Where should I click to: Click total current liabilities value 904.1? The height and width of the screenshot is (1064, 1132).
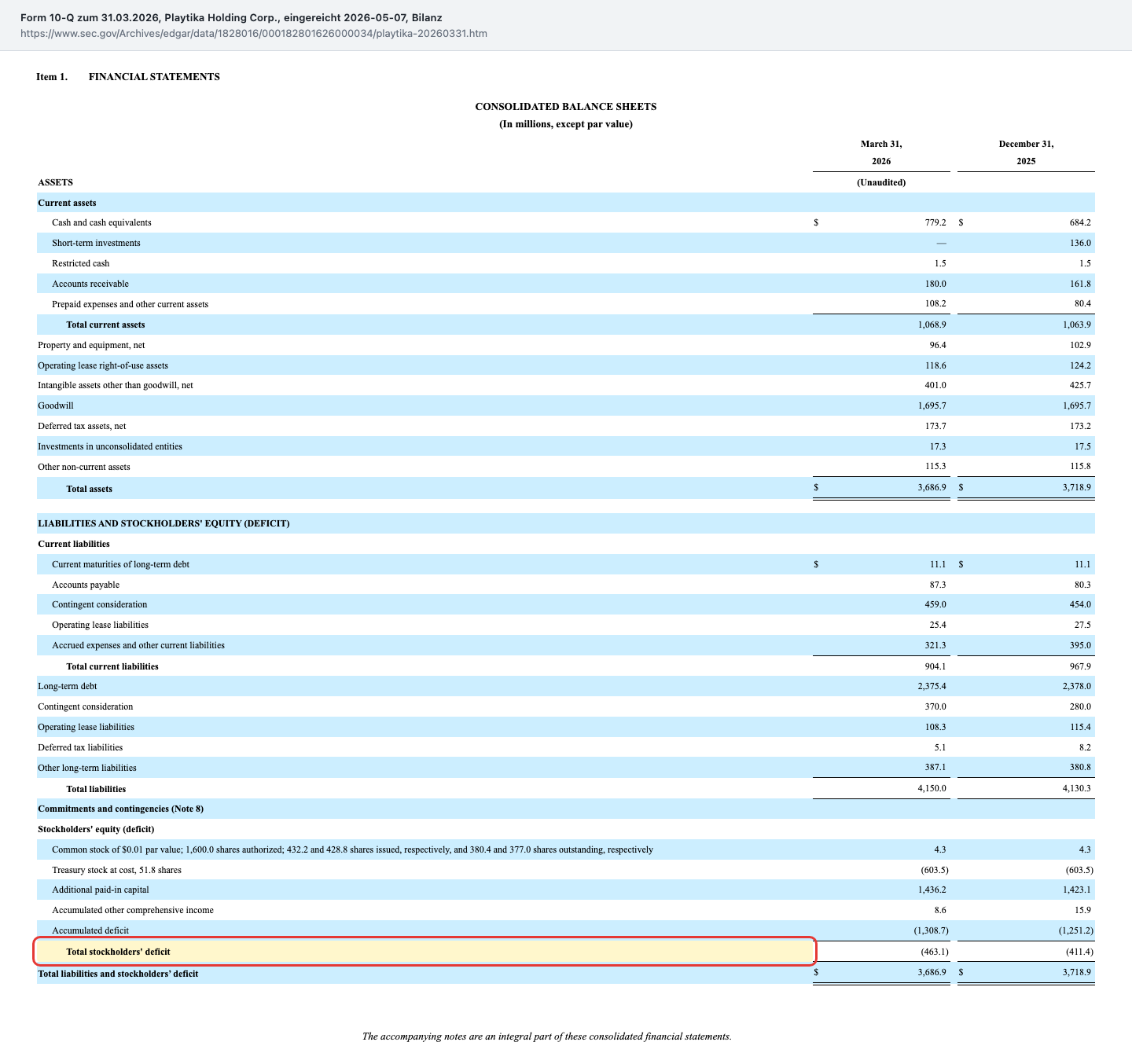point(935,666)
